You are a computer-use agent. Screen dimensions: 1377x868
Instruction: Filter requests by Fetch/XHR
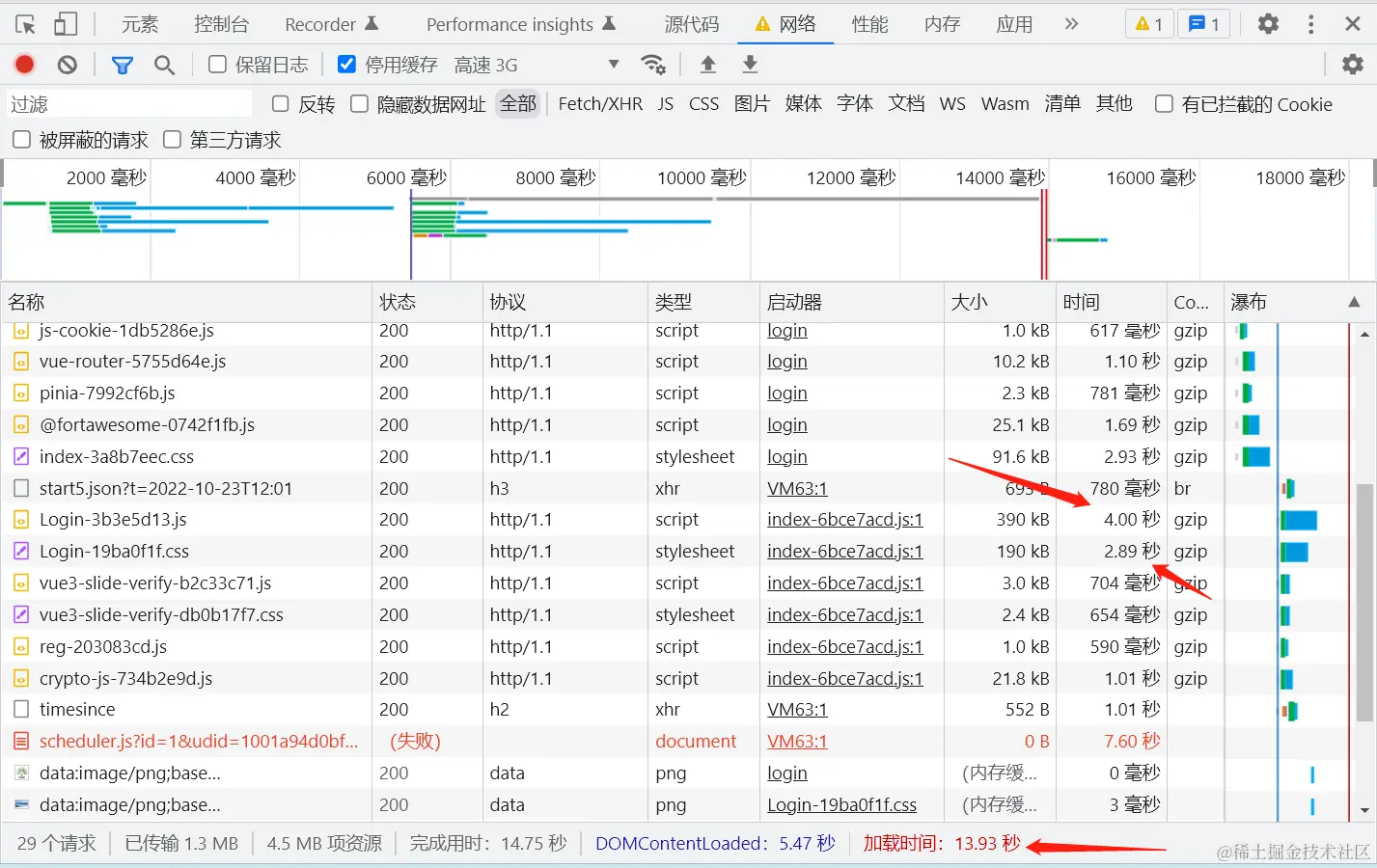[600, 104]
